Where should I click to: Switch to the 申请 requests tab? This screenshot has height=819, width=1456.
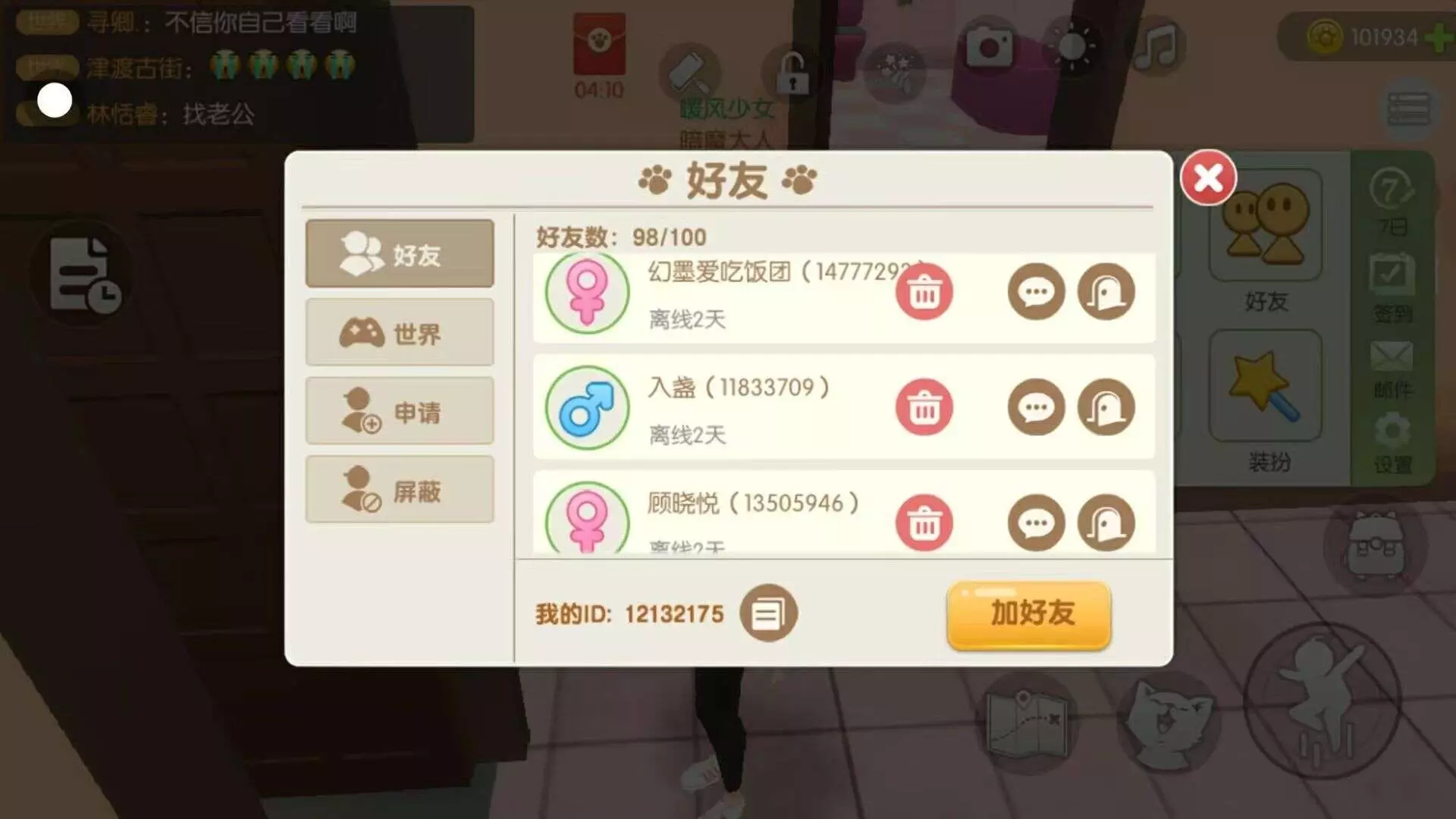point(400,411)
